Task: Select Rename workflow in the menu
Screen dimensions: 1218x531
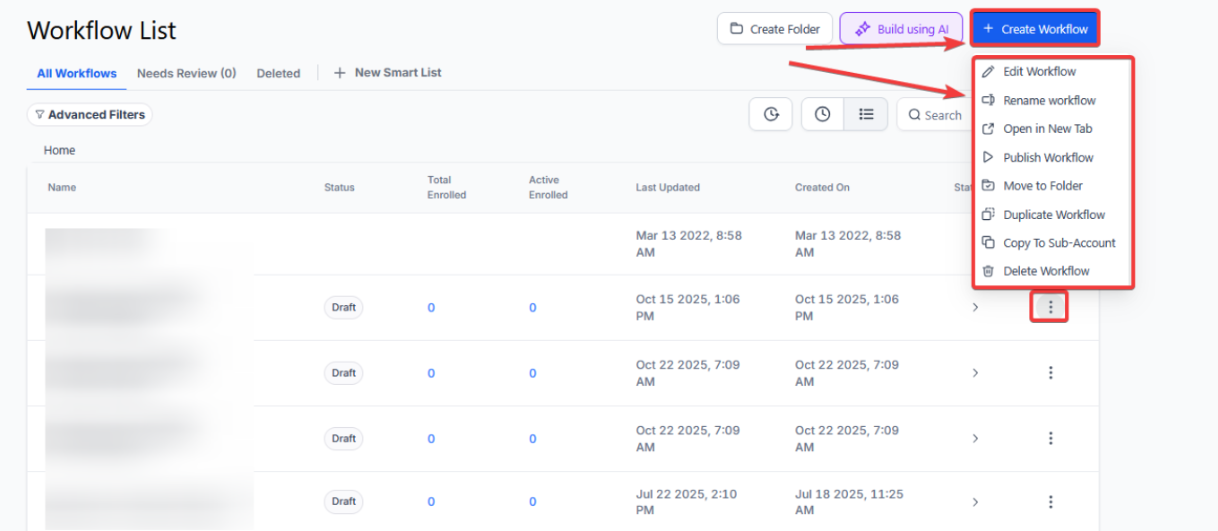Action: point(1049,101)
